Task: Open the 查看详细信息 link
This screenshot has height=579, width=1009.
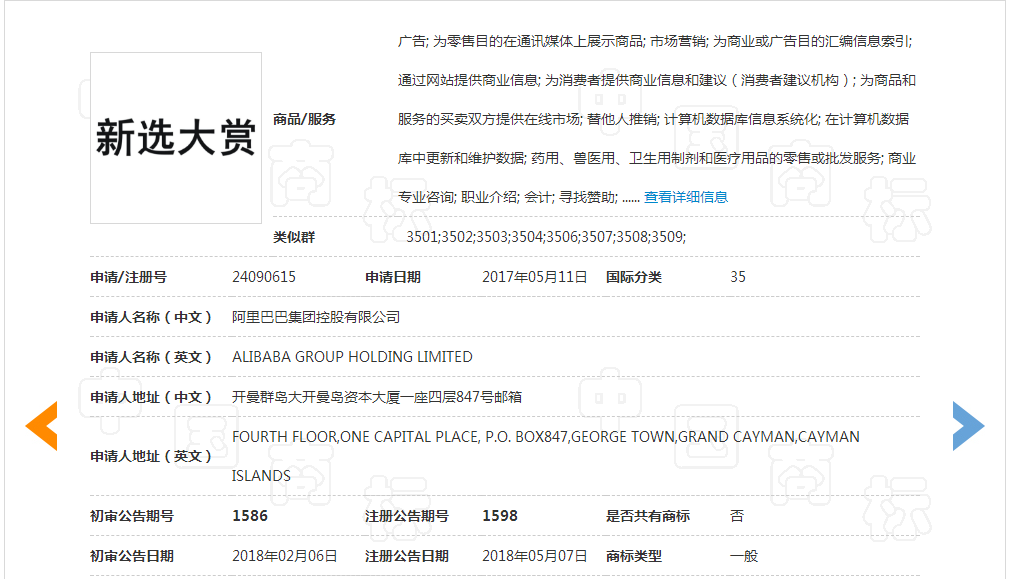Action: tap(686, 197)
